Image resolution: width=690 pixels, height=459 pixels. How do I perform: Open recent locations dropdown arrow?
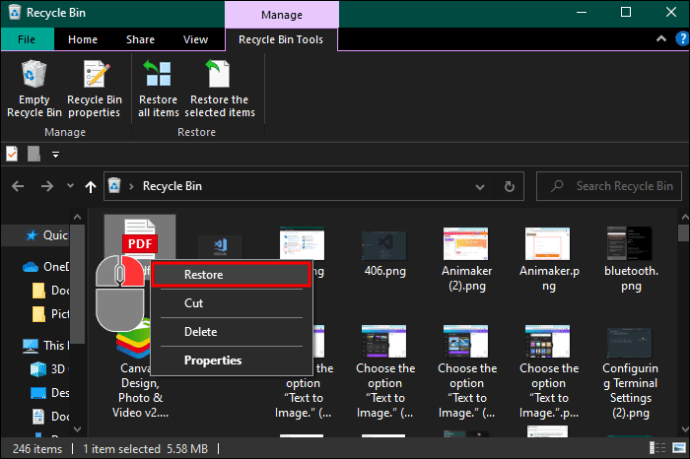pyautogui.click(x=70, y=186)
